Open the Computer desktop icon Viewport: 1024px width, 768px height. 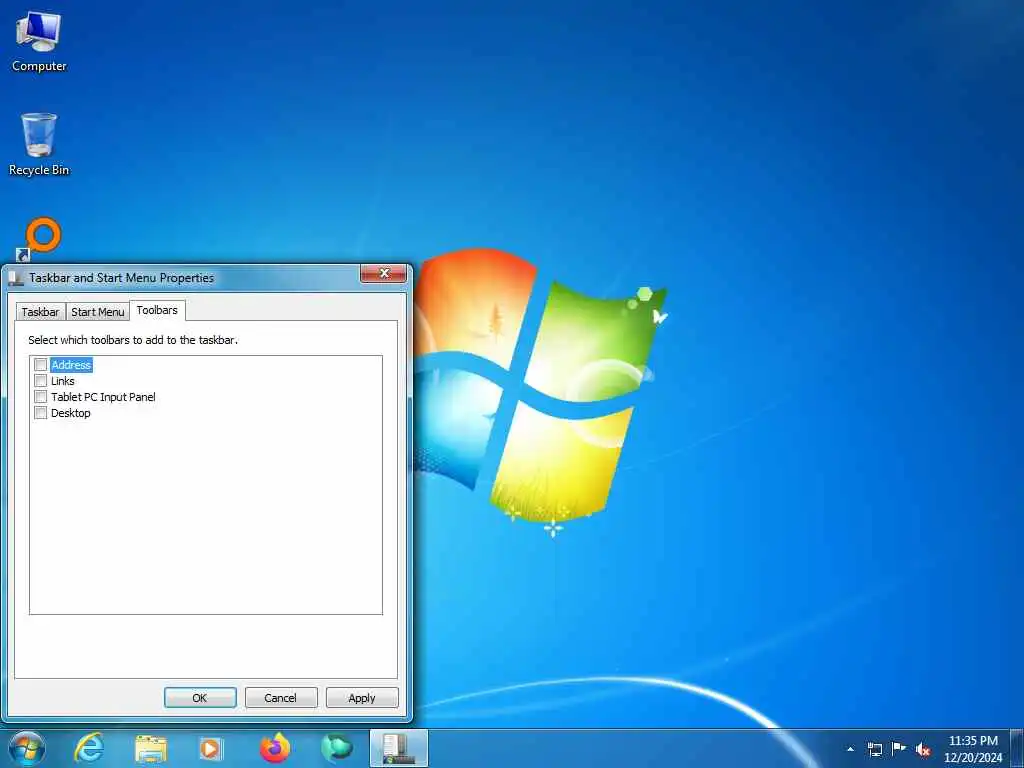39,40
